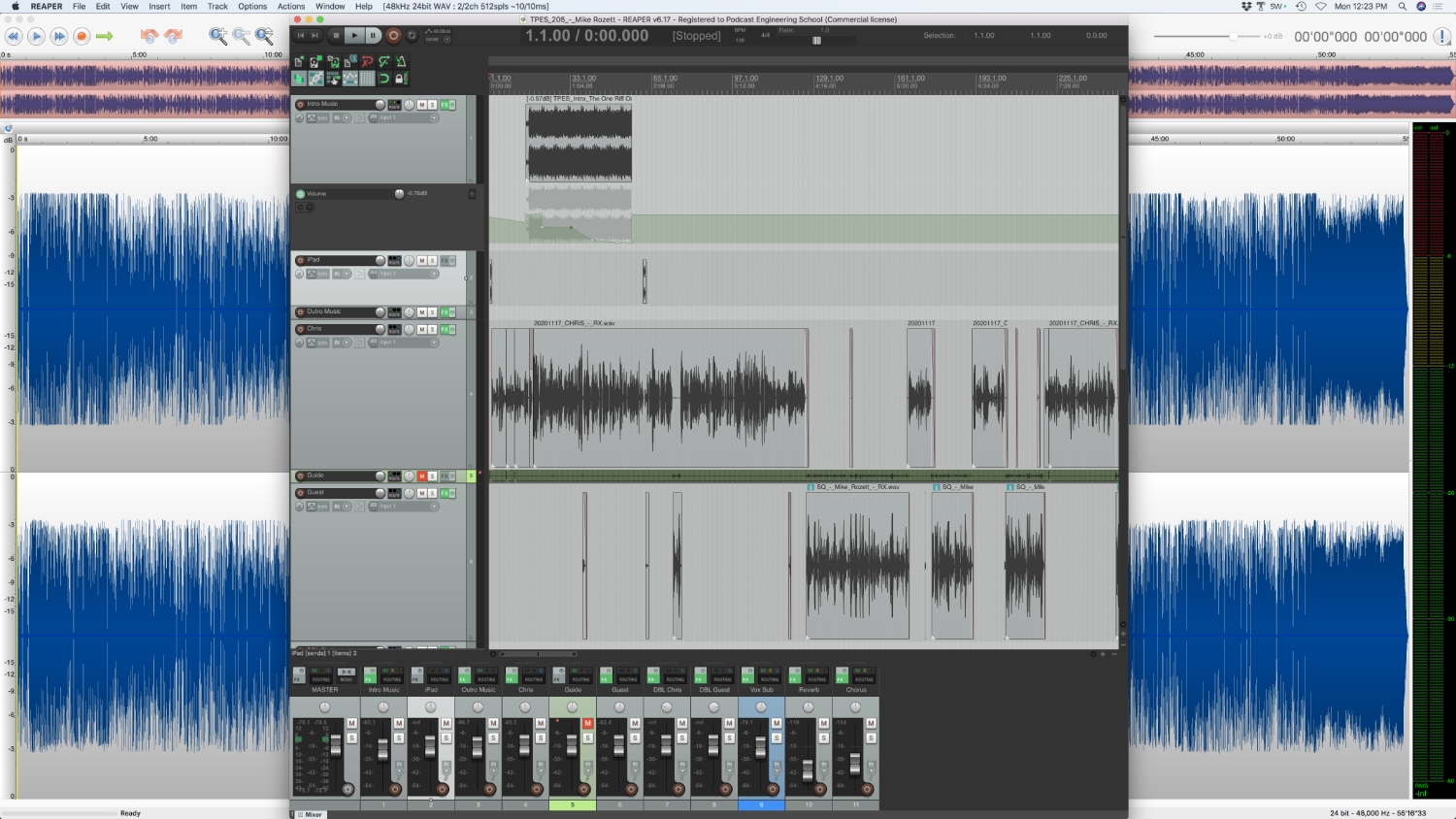Viewport: 1456px width, 819px height.
Task: Click Routing button on Reverb mixer channel
Action: coord(815,679)
